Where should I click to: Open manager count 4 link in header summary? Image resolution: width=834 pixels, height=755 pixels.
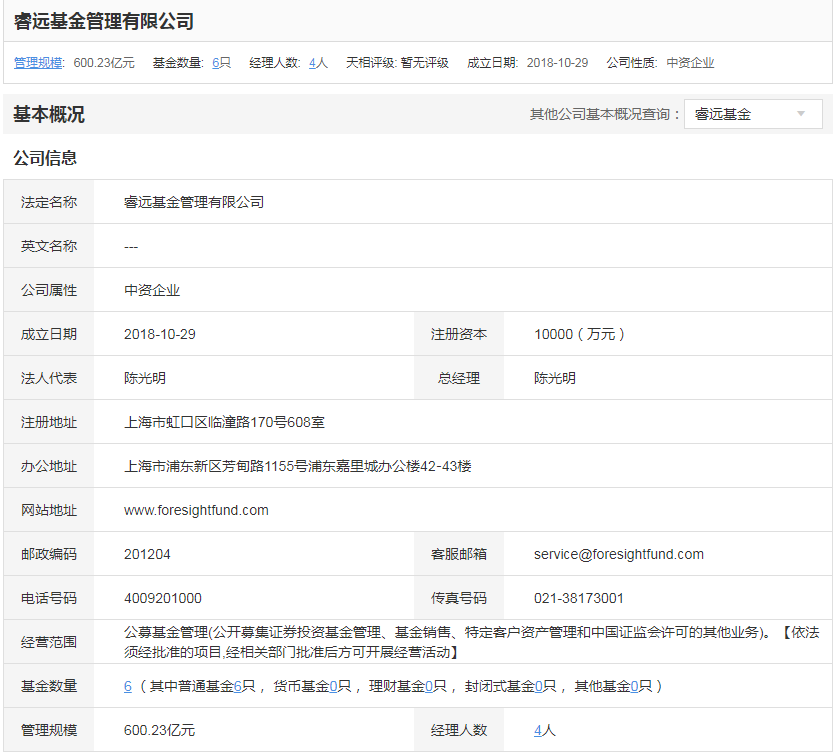click(313, 62)
